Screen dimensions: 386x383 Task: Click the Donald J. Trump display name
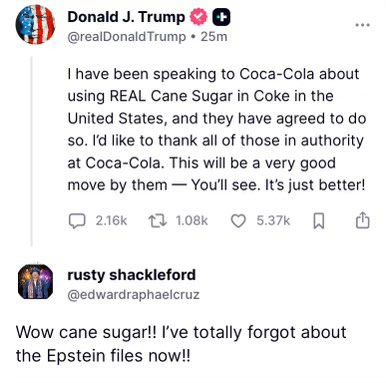click(126, 17)
